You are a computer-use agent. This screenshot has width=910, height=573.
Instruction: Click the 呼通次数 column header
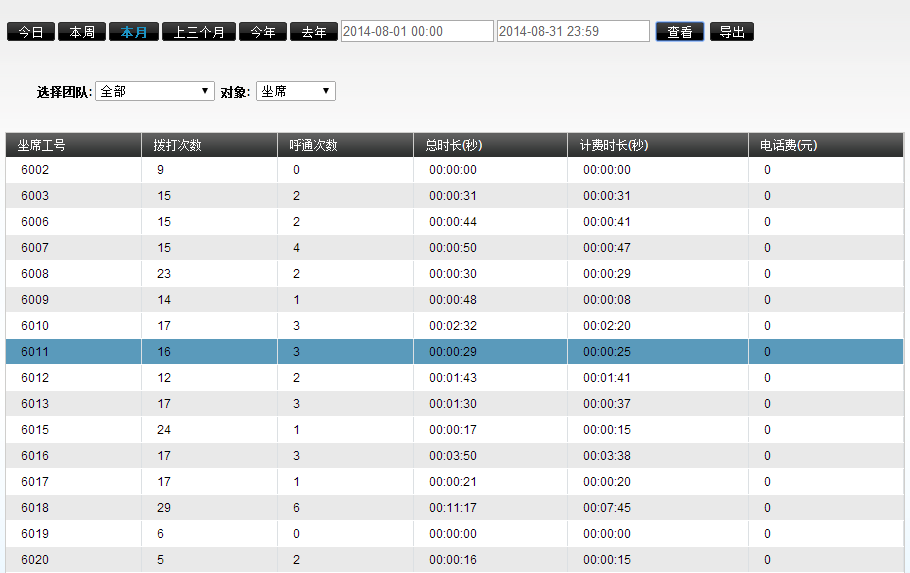313,146
